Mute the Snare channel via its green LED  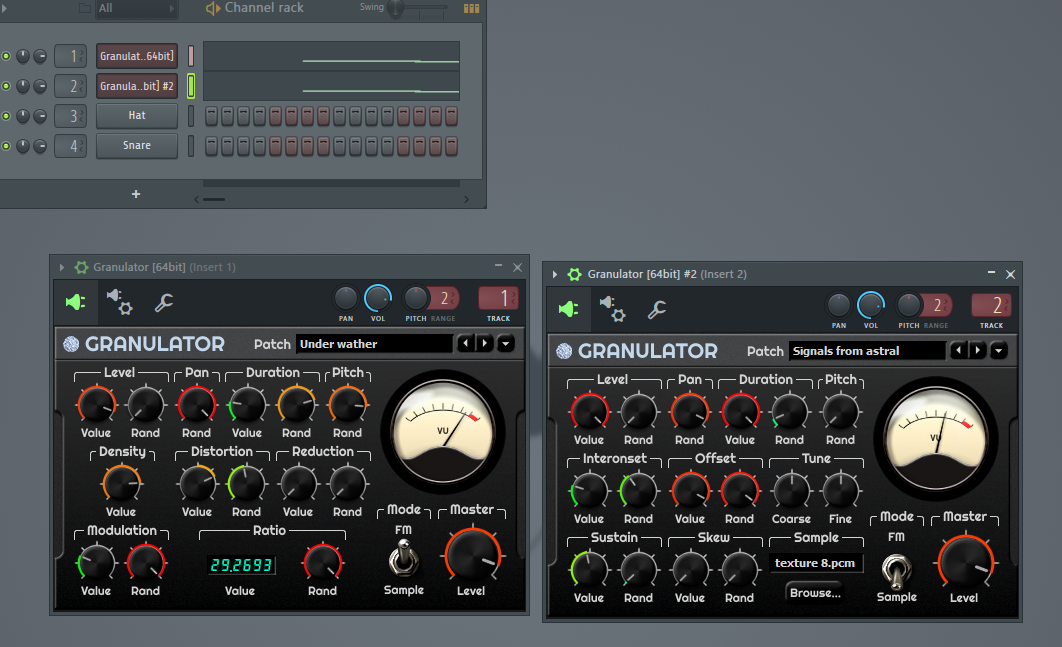[6, 146]
